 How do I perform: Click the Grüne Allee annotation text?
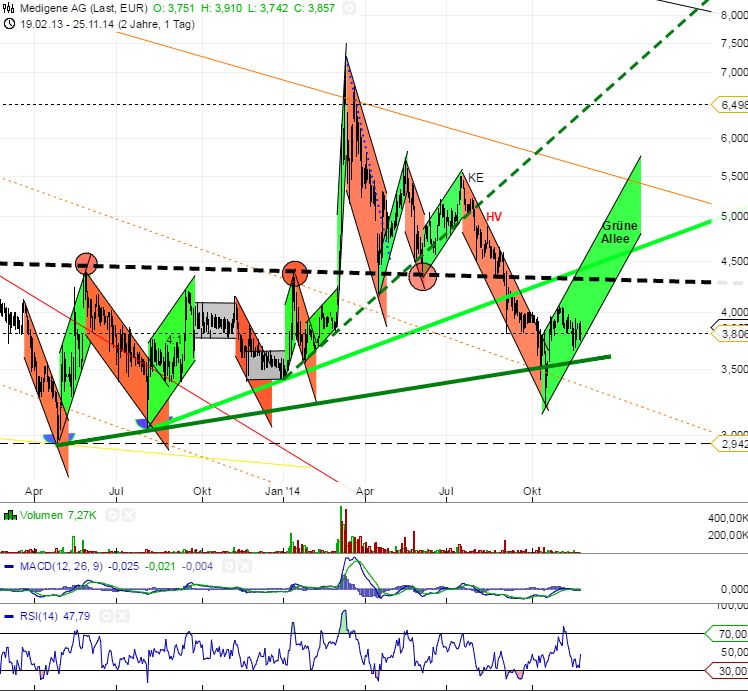pos(619,232)
